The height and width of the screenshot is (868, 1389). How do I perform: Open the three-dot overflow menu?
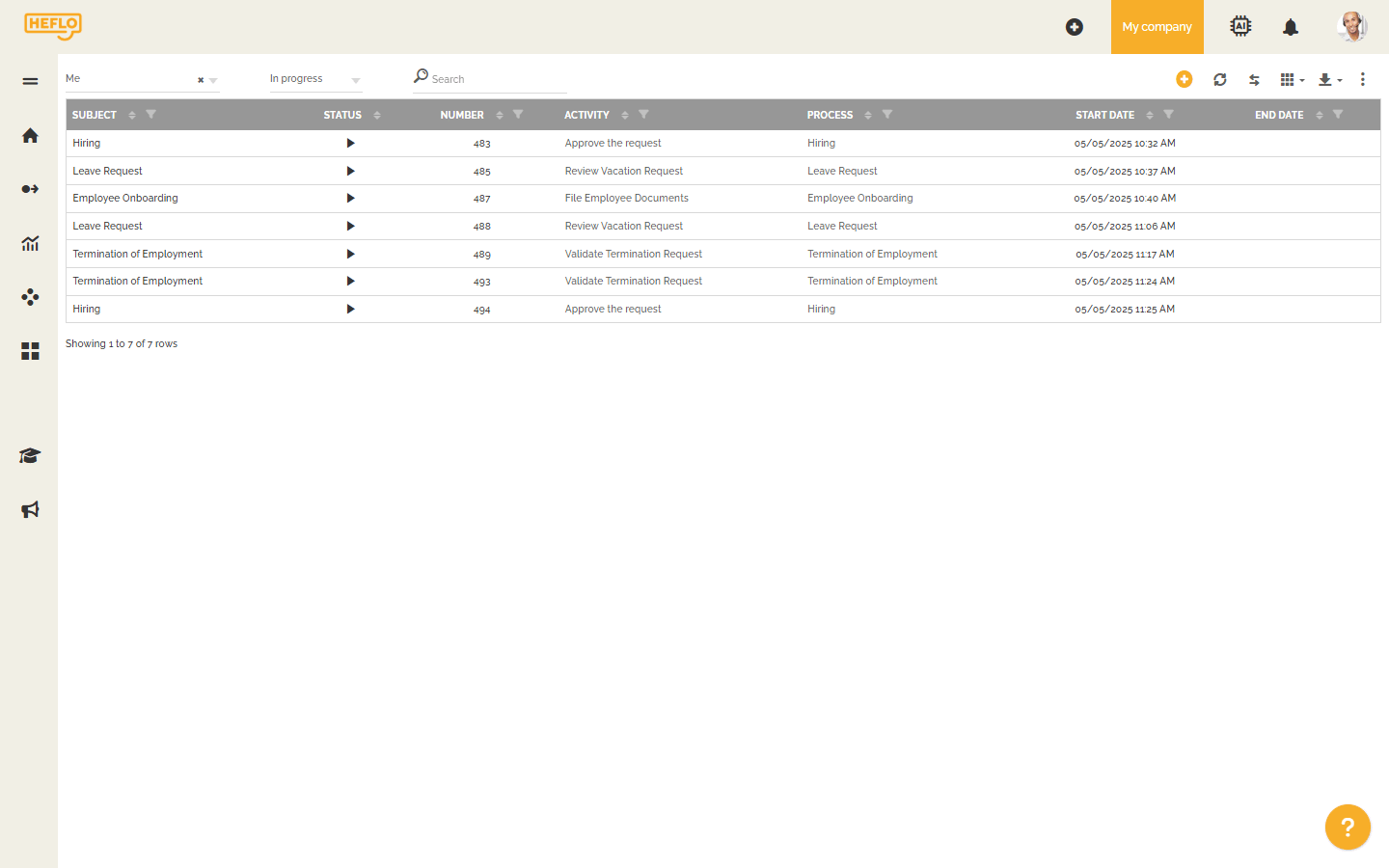coord(1363,79)
